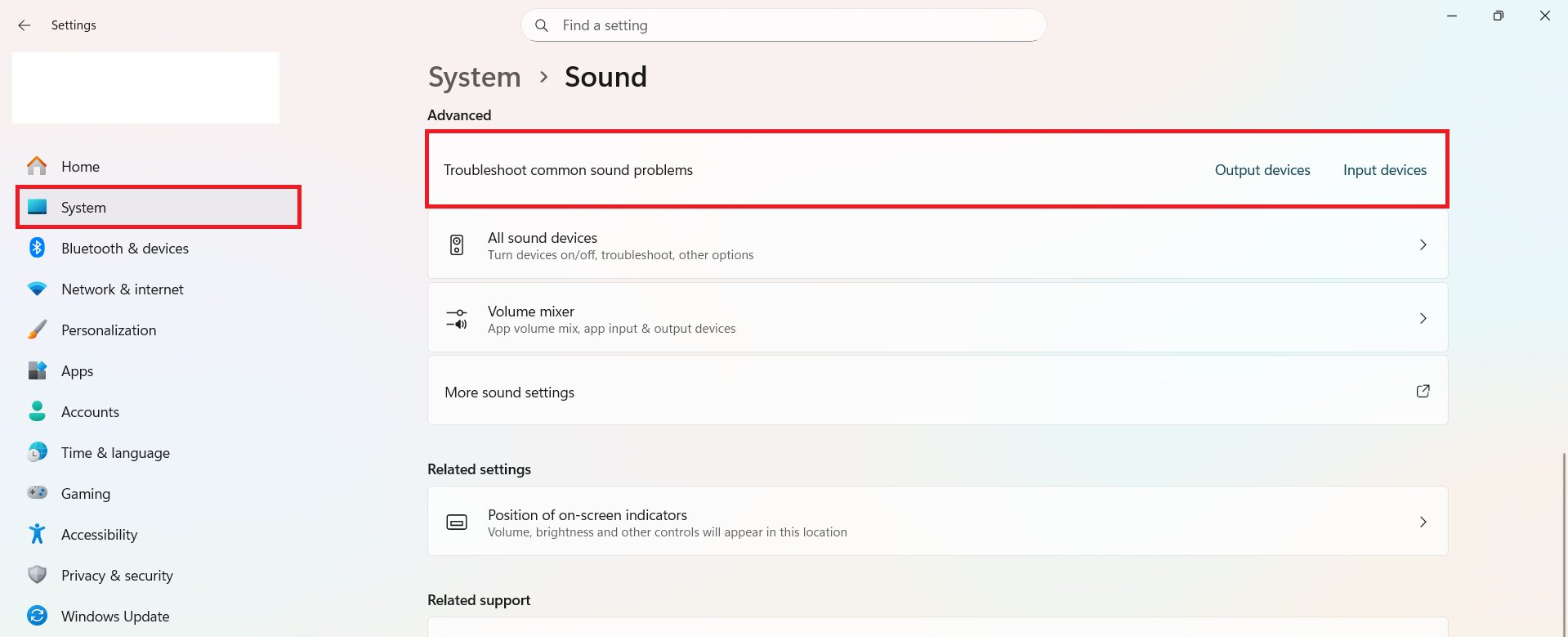Click the Accessibility icon
Screen dimensions: 1568x637
(x=36, y=534)
